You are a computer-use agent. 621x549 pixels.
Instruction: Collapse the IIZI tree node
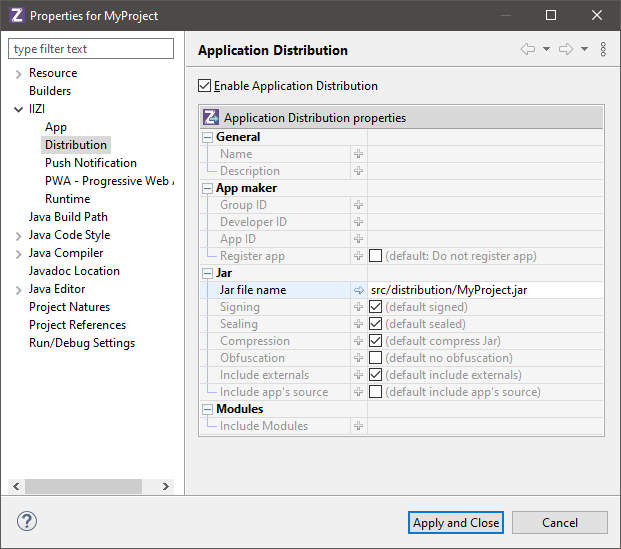(18, 109)
